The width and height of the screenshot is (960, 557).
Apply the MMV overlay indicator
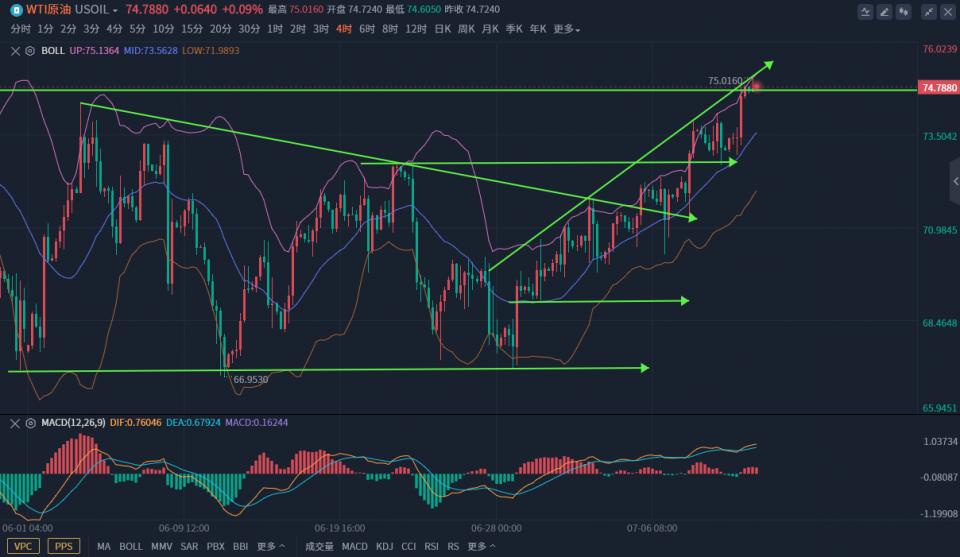pyautogui.click(x=162, y=546)
